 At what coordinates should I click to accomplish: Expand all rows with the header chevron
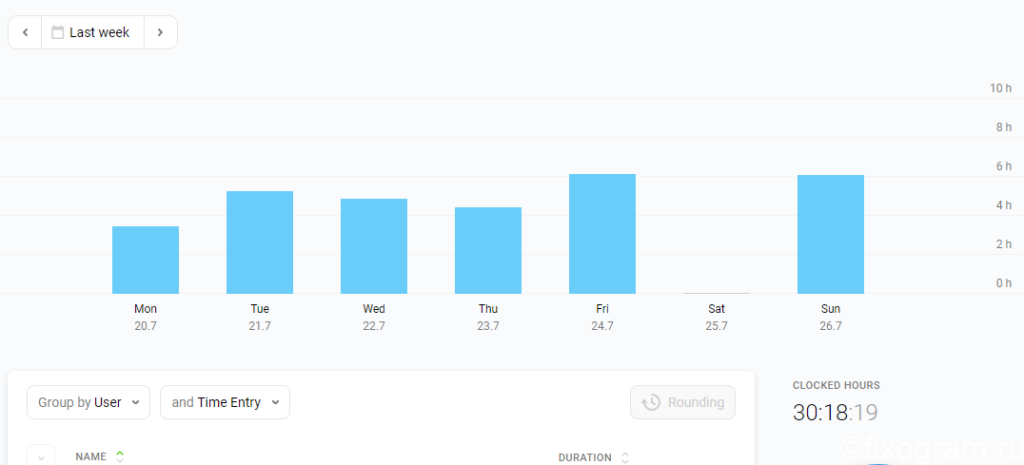[41, 457]
